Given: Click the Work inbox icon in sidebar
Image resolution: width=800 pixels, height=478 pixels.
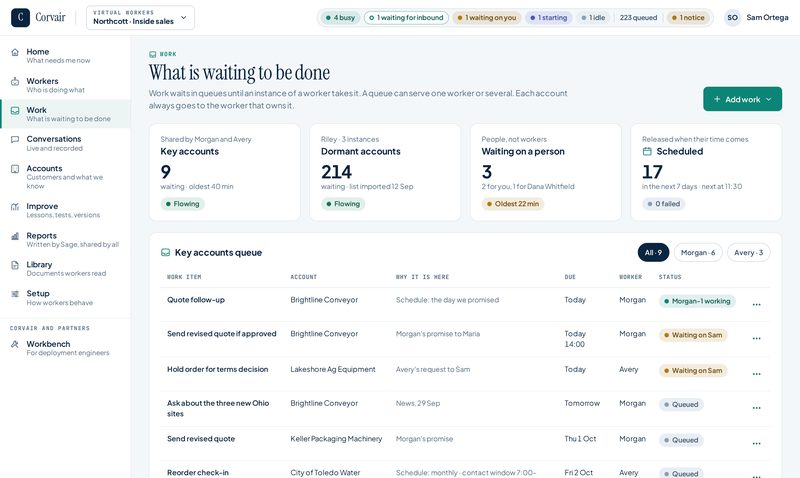Looking at the screenshot, I should pos(15,110).
